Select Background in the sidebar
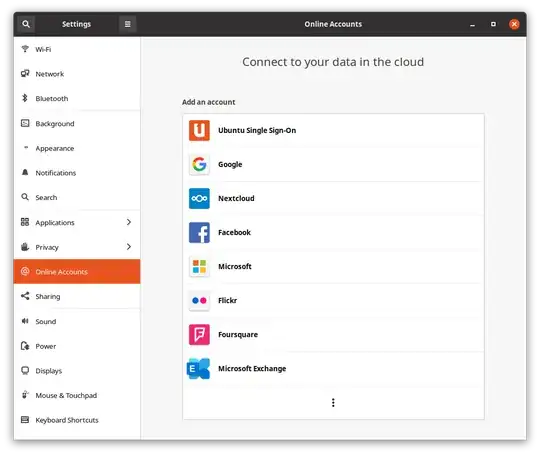This screenshot has width=540, height=455. (77, 123)
